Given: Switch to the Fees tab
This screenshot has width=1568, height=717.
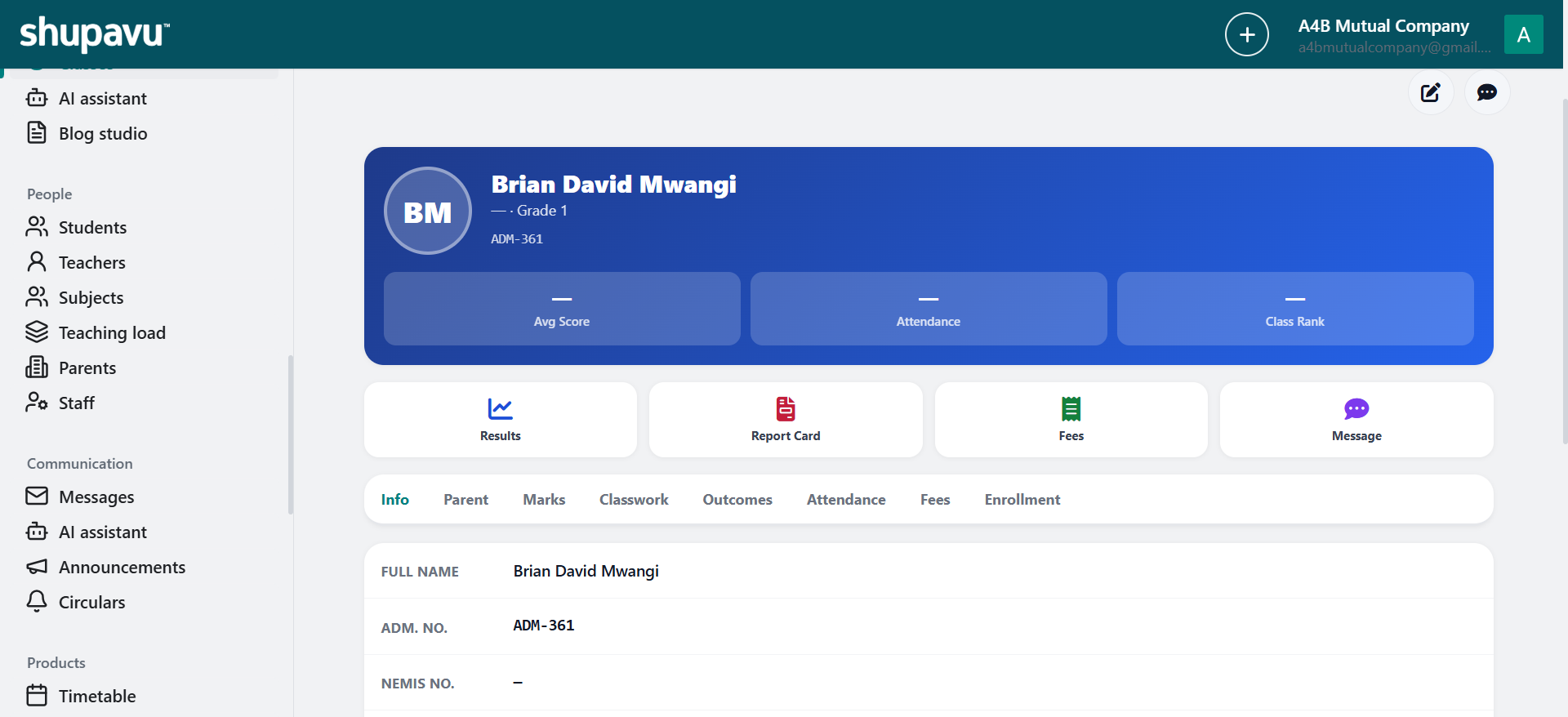Looking at the screenshot, I should (935, 500).
